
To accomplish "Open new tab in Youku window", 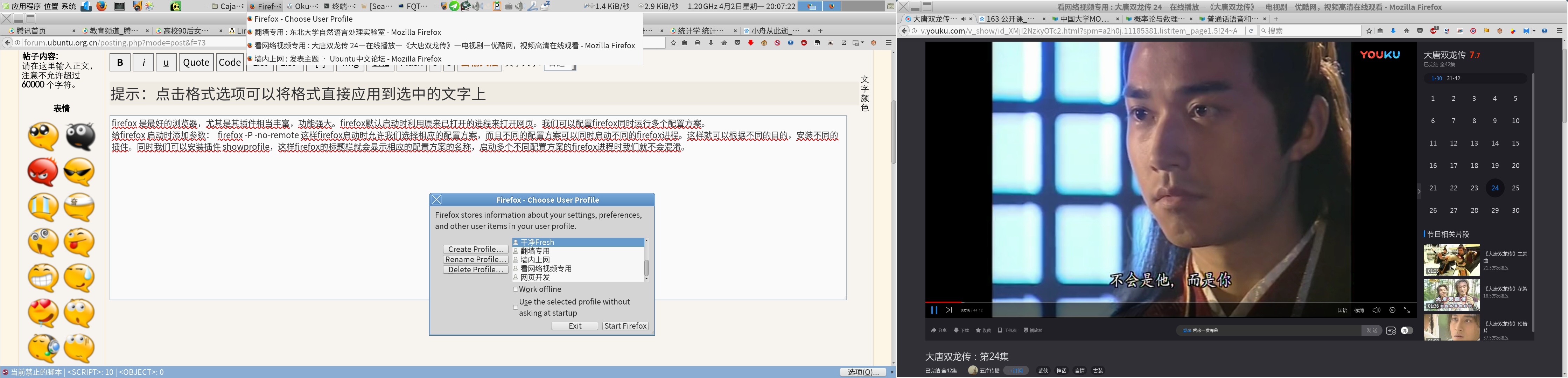I will [1276, 19].
